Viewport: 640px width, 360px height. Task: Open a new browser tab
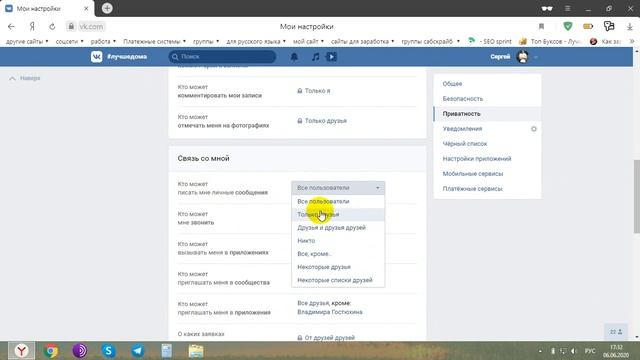[107, 8]
